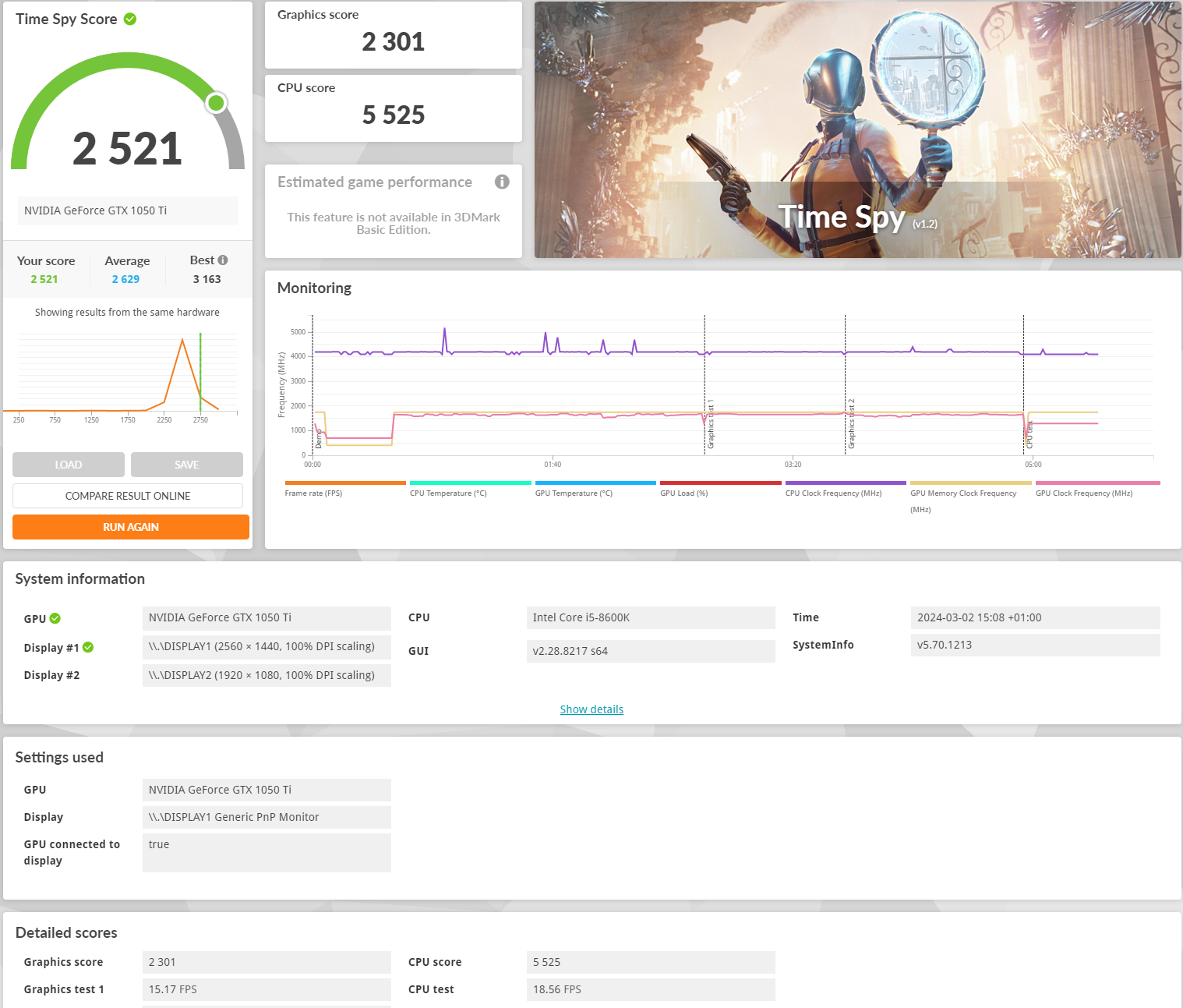Screen dimensions: 1183x1008
Task: Click Demo marker in monitoring chart
Action: tap(318, 439)
